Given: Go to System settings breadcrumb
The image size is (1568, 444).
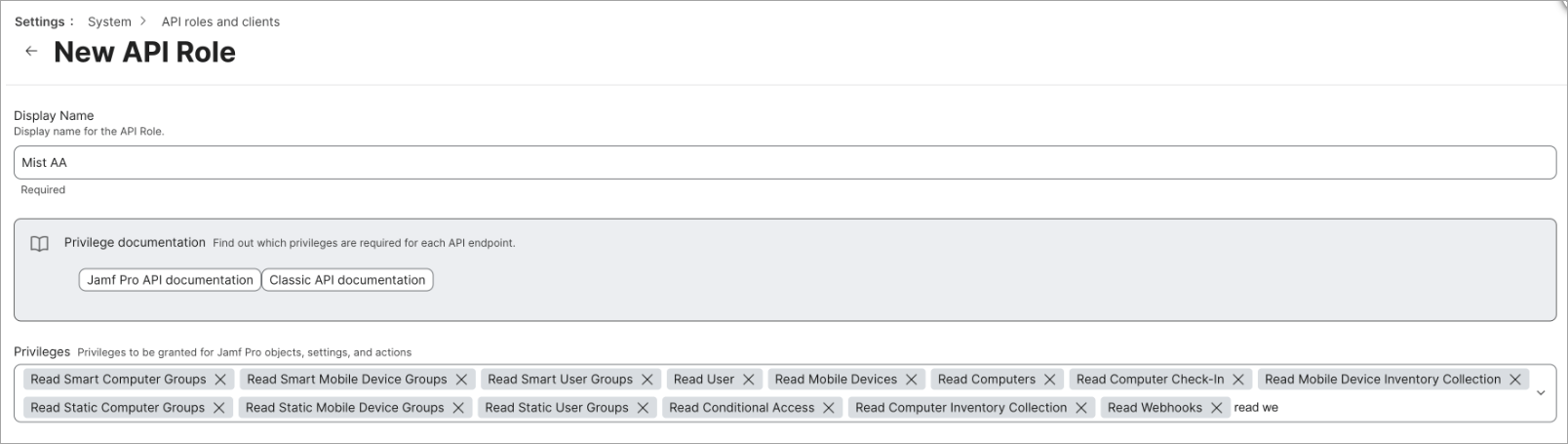Looking at the screenshot, I should tap(109, 21).
